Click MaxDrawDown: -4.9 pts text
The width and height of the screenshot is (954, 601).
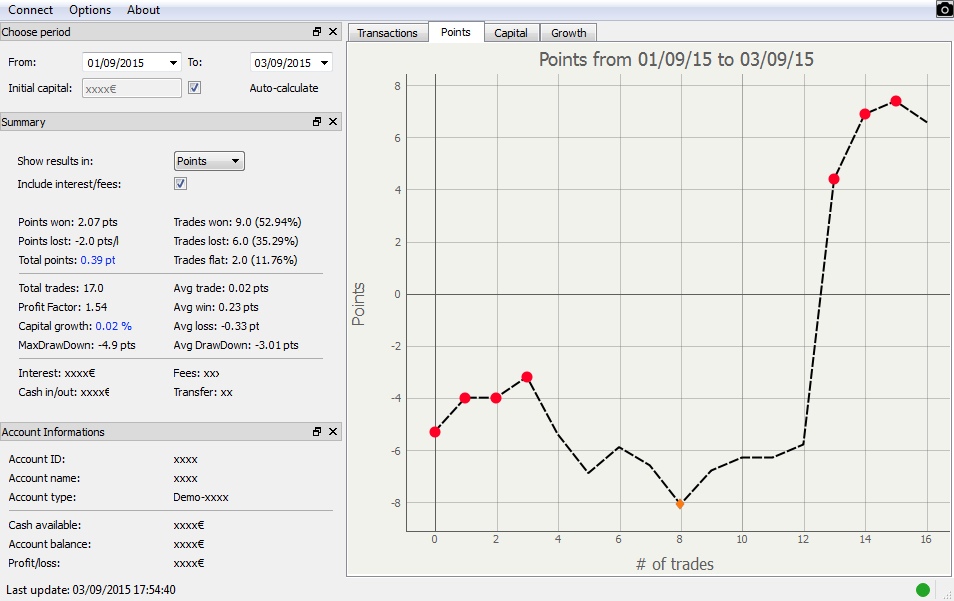pos(77,345)
